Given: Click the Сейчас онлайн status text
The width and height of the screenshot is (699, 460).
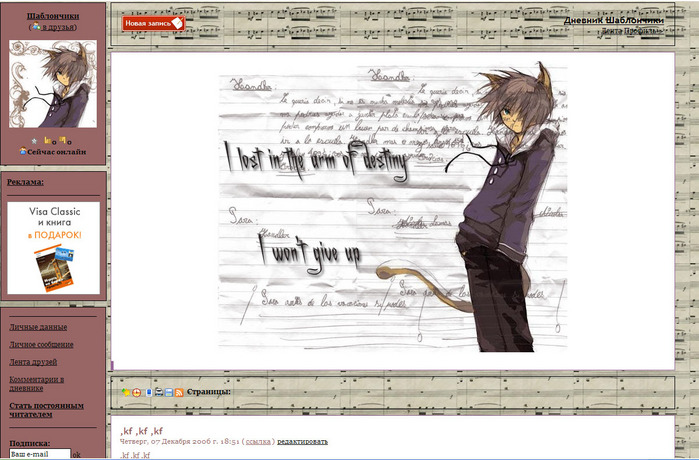Looking at the screenshot, I should [57, 152].
